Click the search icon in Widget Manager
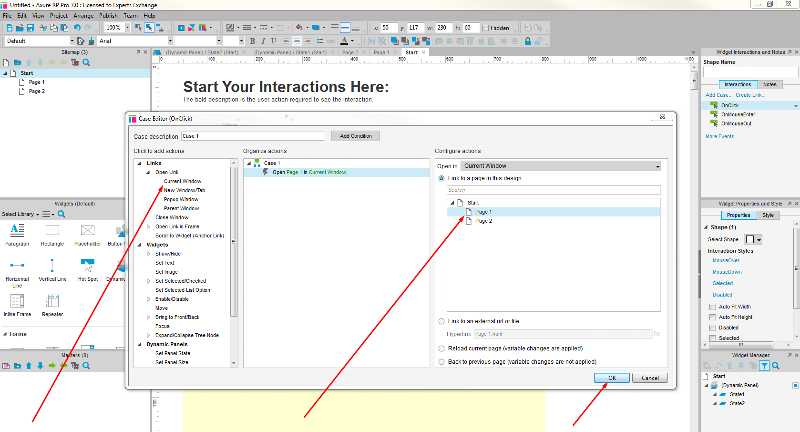 (776, 366)
